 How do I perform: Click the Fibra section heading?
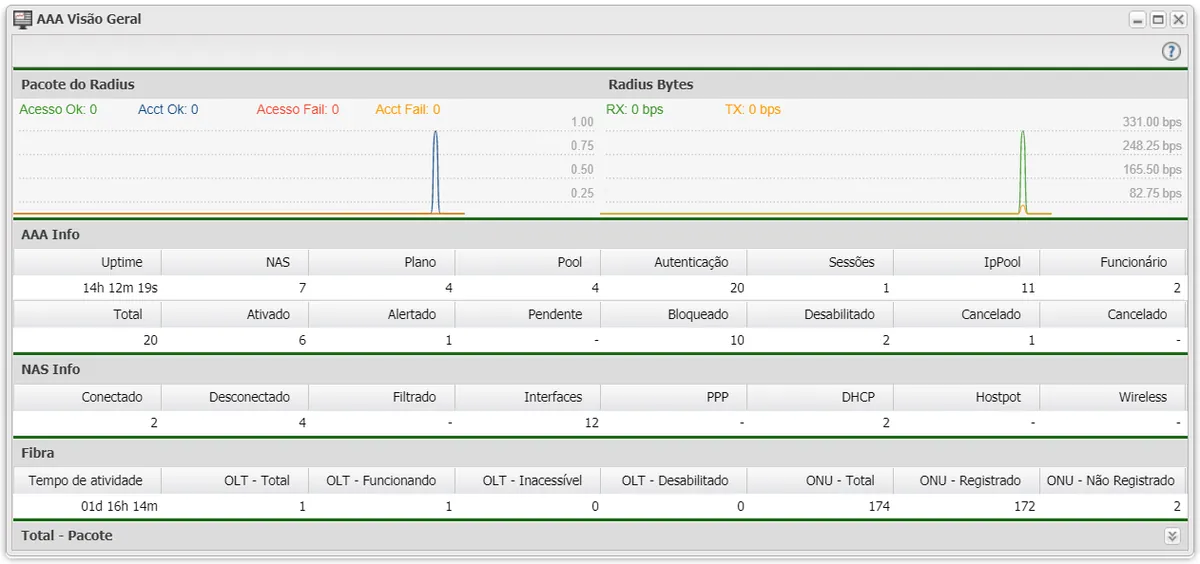click(38, 453)
